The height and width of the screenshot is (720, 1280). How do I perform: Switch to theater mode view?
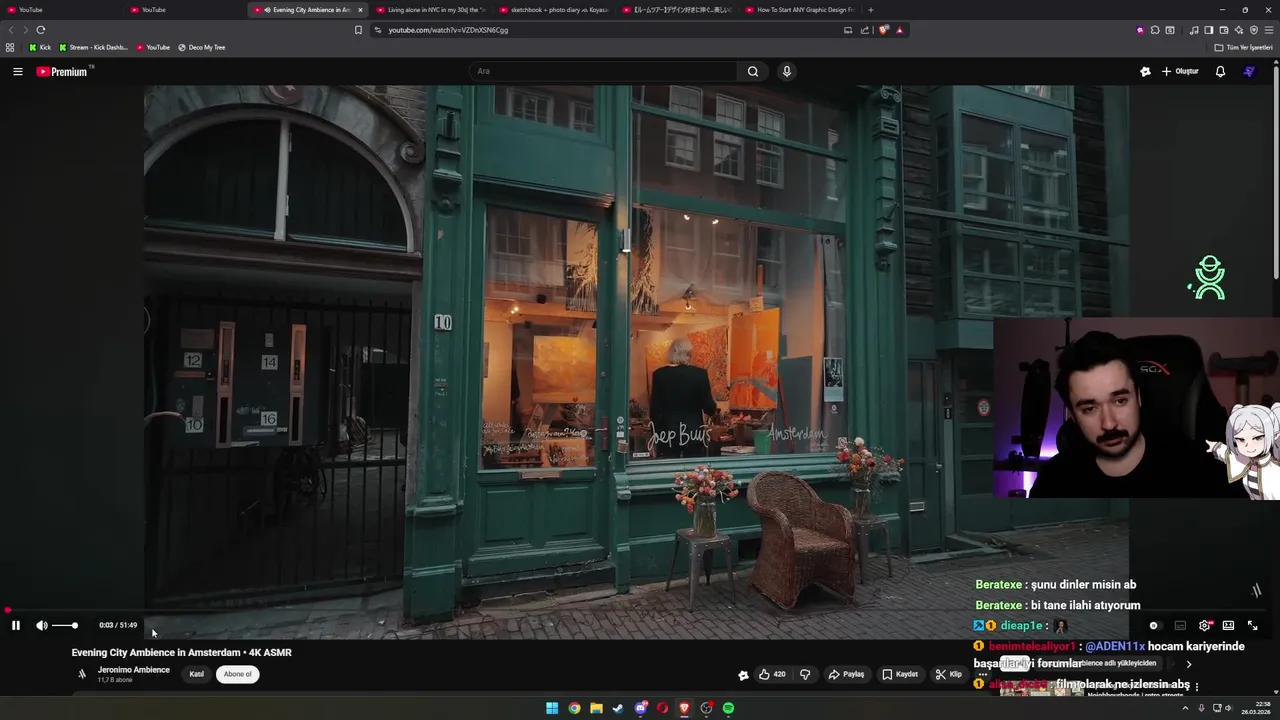coord(1228,625)
